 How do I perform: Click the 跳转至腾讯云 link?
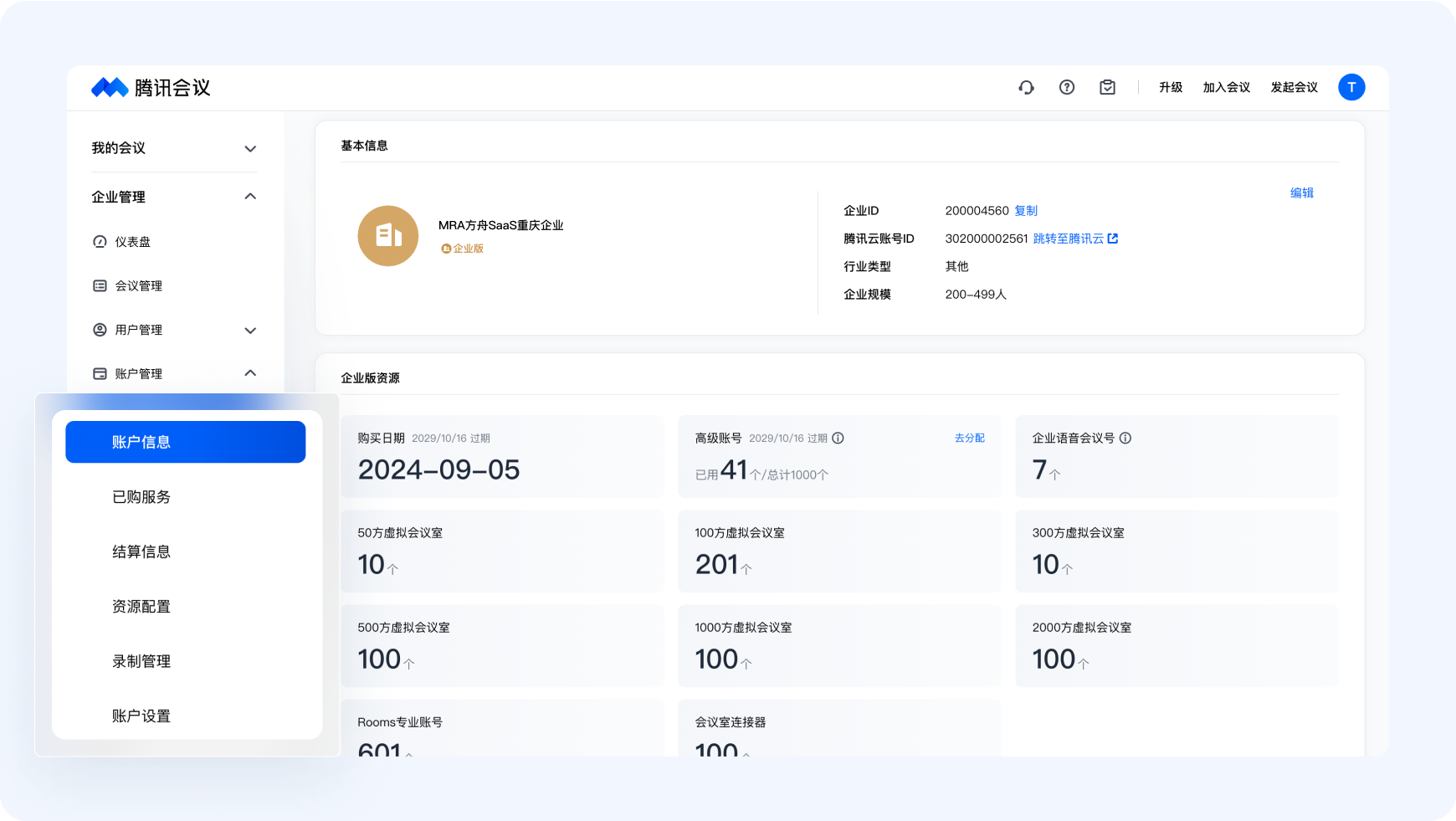pos(1074,239)
